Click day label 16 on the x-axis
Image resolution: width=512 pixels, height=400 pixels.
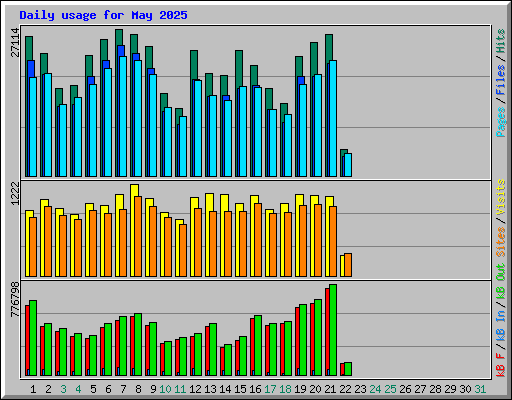pyautogui.click(x=255, y=389)
